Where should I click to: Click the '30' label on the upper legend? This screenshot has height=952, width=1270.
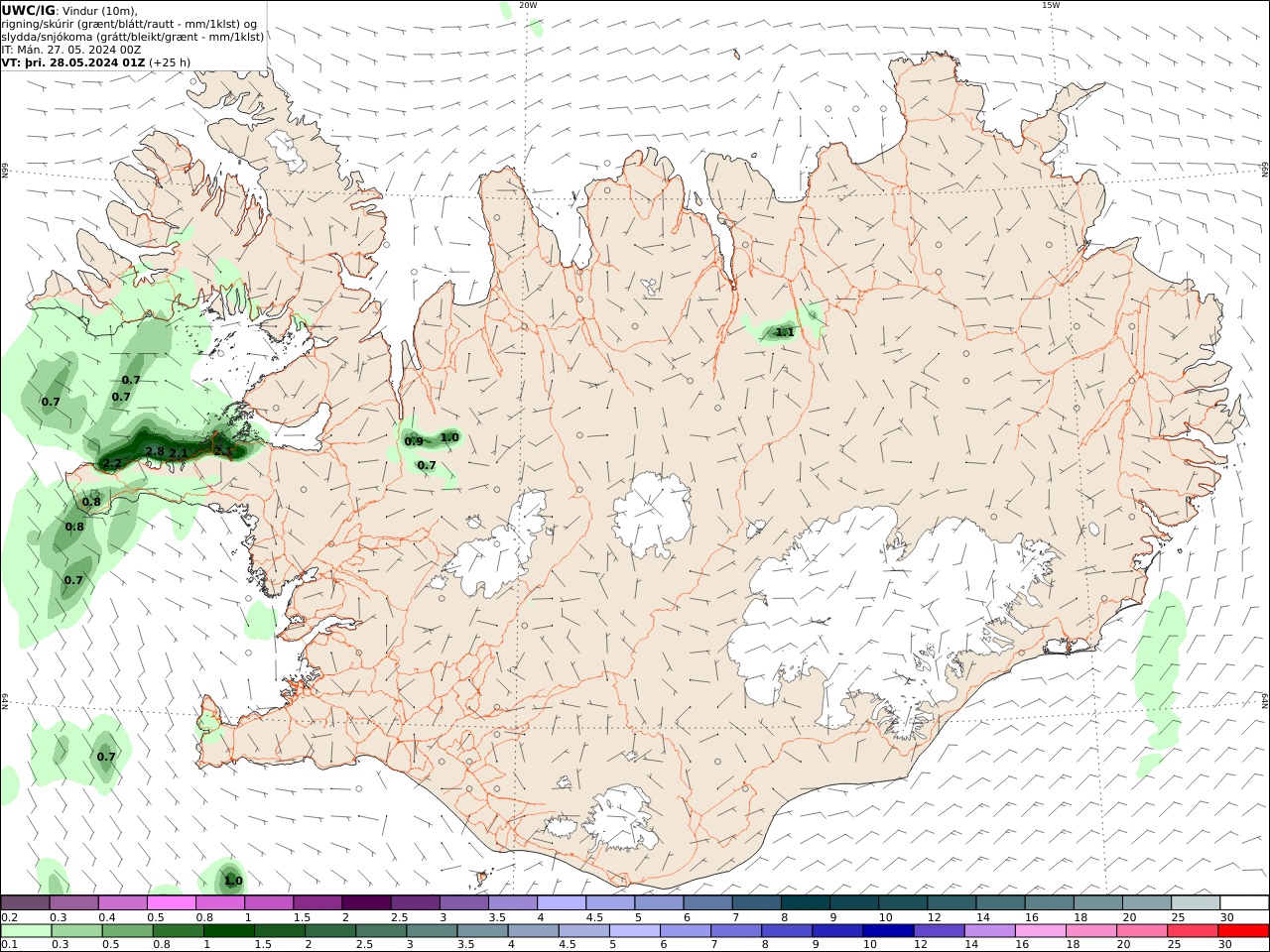[1226, 917]
